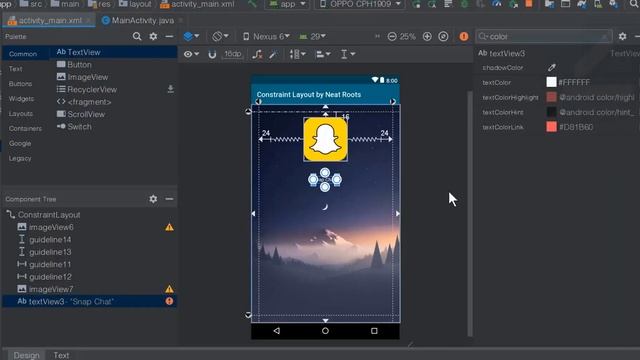The height and width of the screenshot is (360, 640).
Task: Select Text palette category
Action: [16, 69]
